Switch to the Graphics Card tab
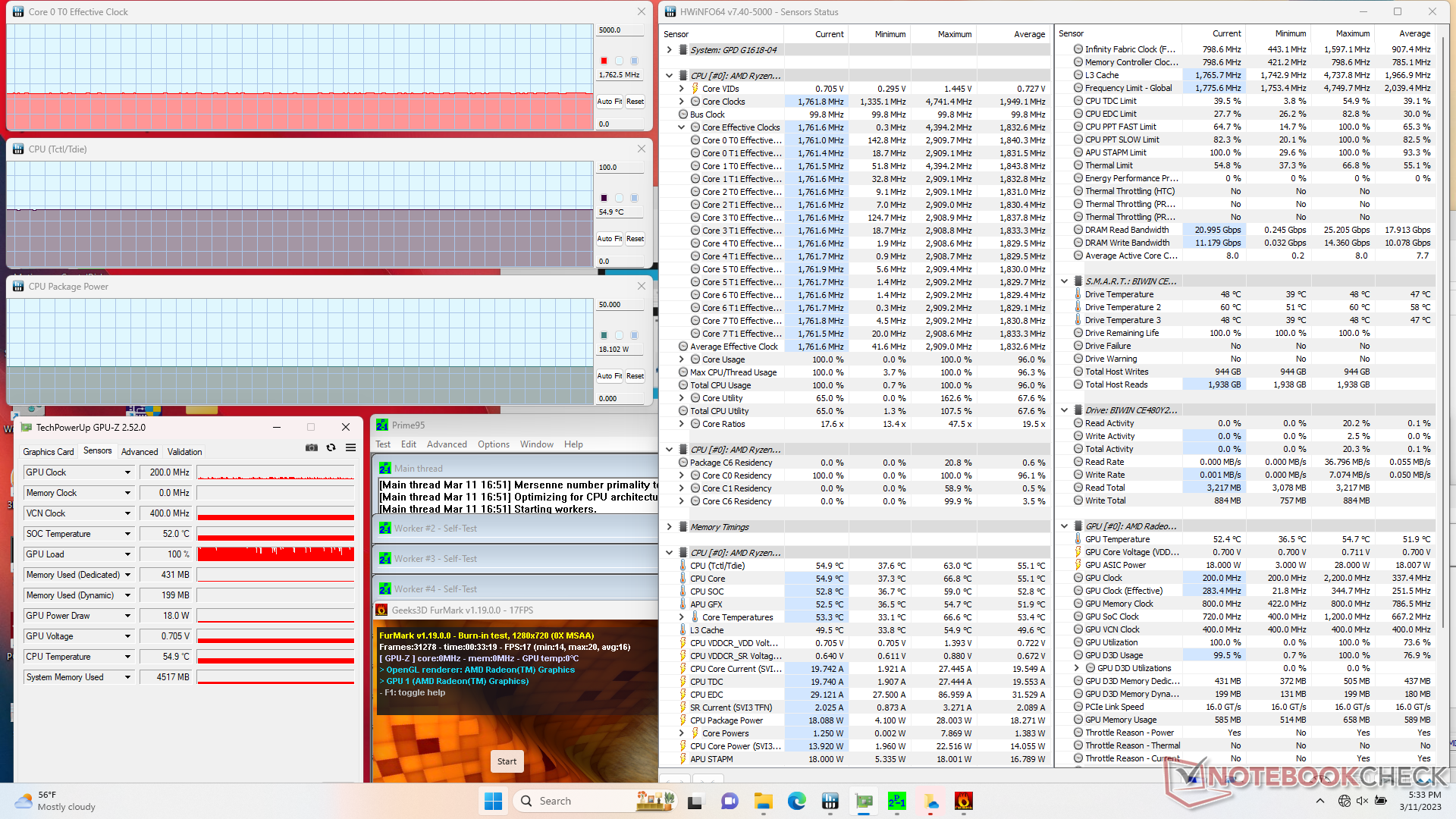 click(x=49, y=451)
